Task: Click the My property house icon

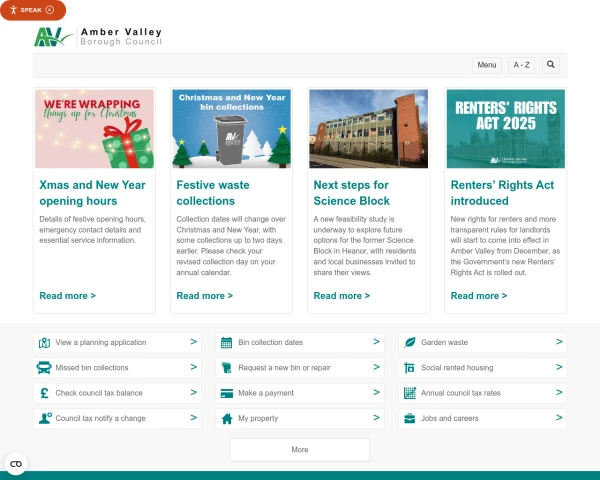Action: 227,418
